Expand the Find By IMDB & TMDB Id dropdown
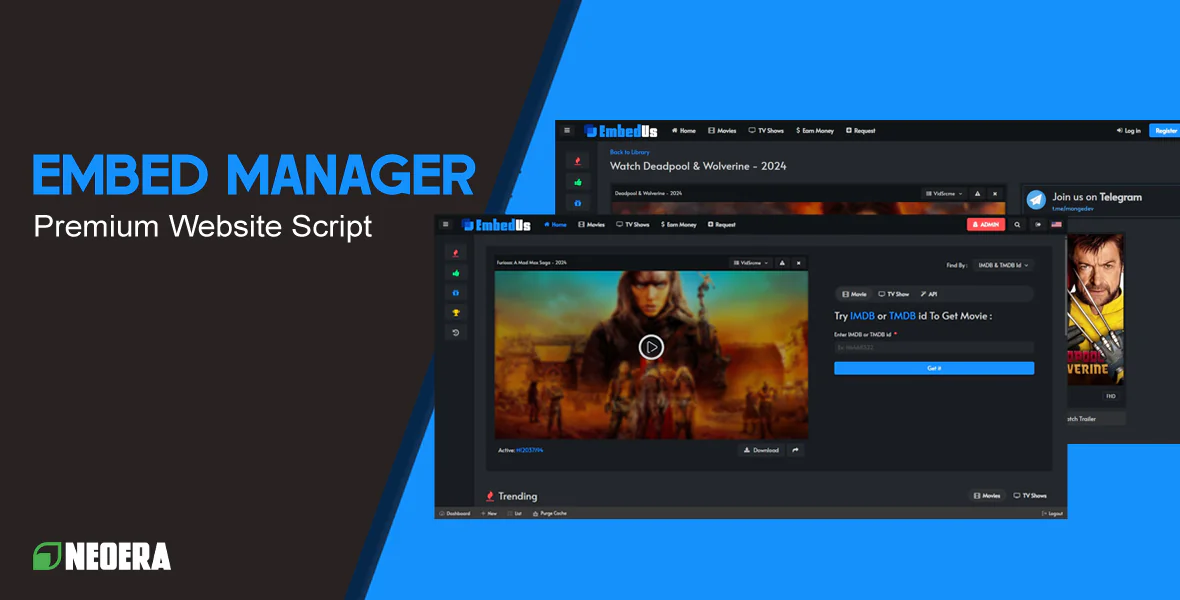The image size is (1180, 600). (x=1002, y=265)
